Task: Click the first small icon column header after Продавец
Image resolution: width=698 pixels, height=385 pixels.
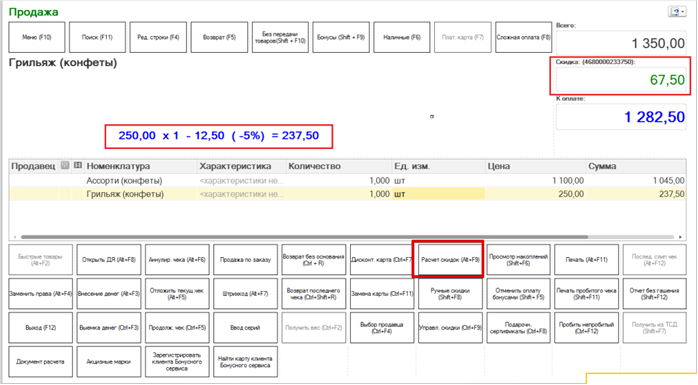Action: pos(65,166)
